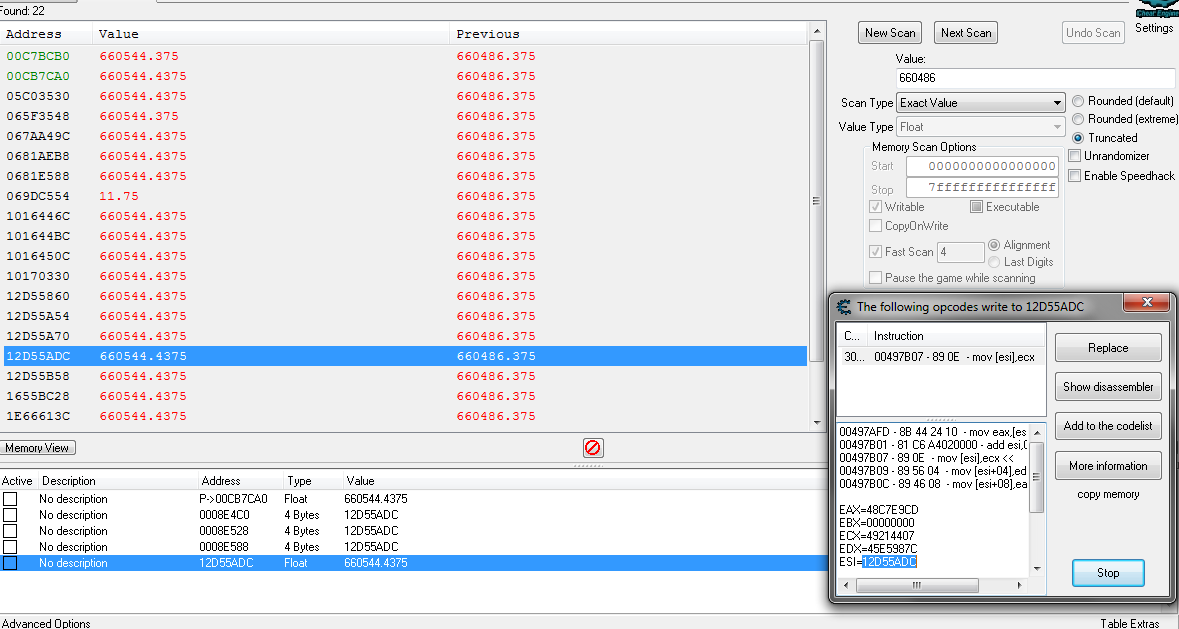Close the opcodes write dialog

click(x=1147, y=302)
